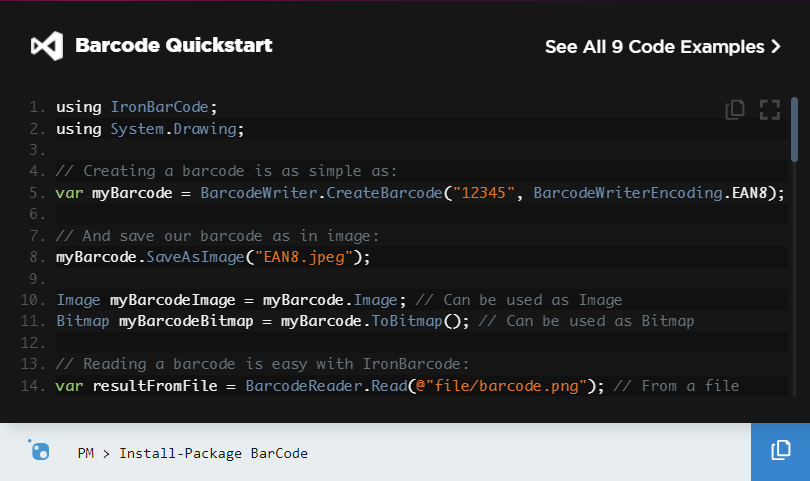Click the "12345" string literal

click(x=484, y=193)
